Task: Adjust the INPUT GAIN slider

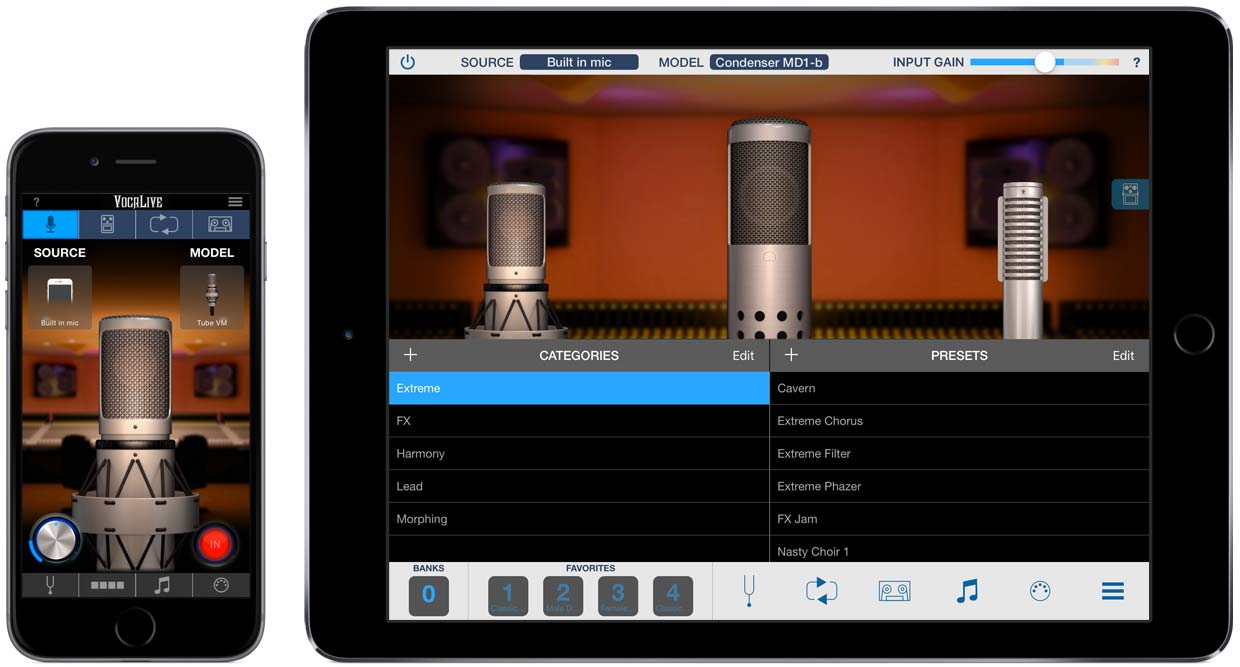Action: pos(1046,62)
